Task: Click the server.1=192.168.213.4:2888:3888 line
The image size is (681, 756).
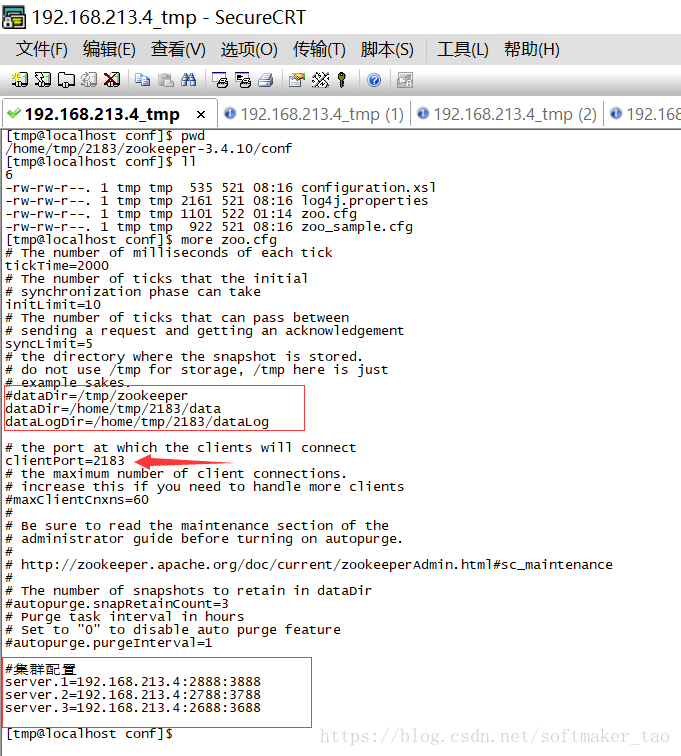Action: pyautogui.click(x=133, y=682)
